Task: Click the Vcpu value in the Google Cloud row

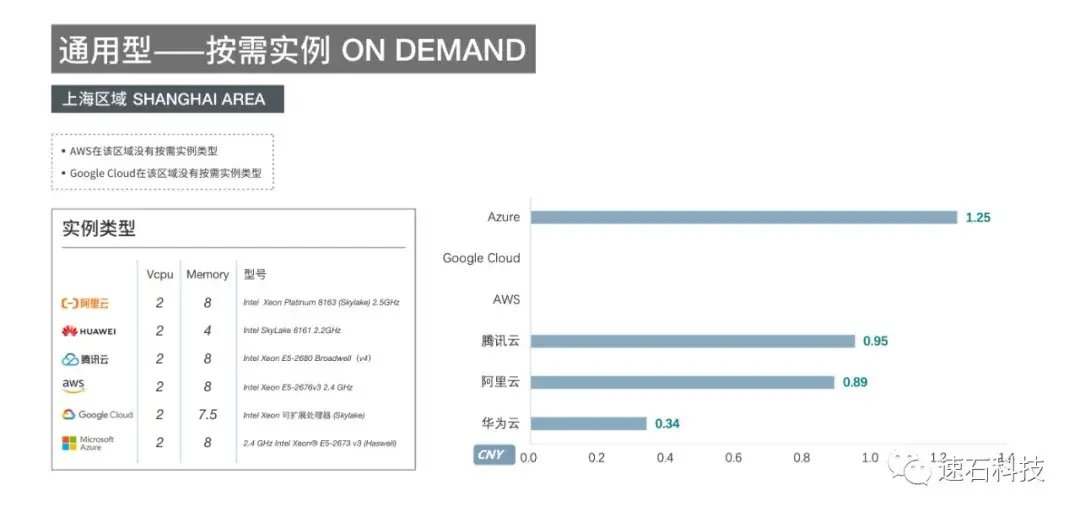Action: (160, 414)
